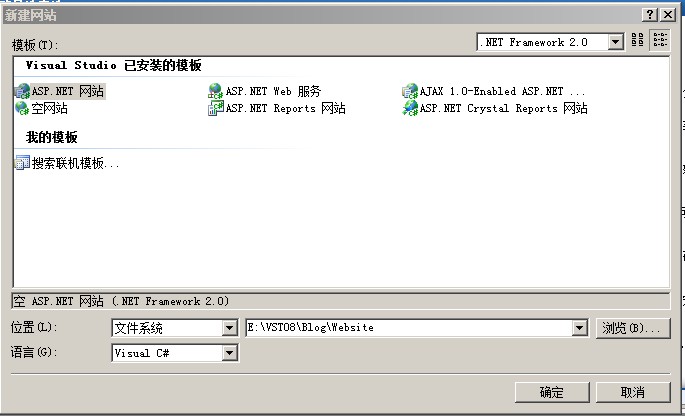
Task: Choose the ASP.NET Web 服务 template icon
Action: click(216, 91)
